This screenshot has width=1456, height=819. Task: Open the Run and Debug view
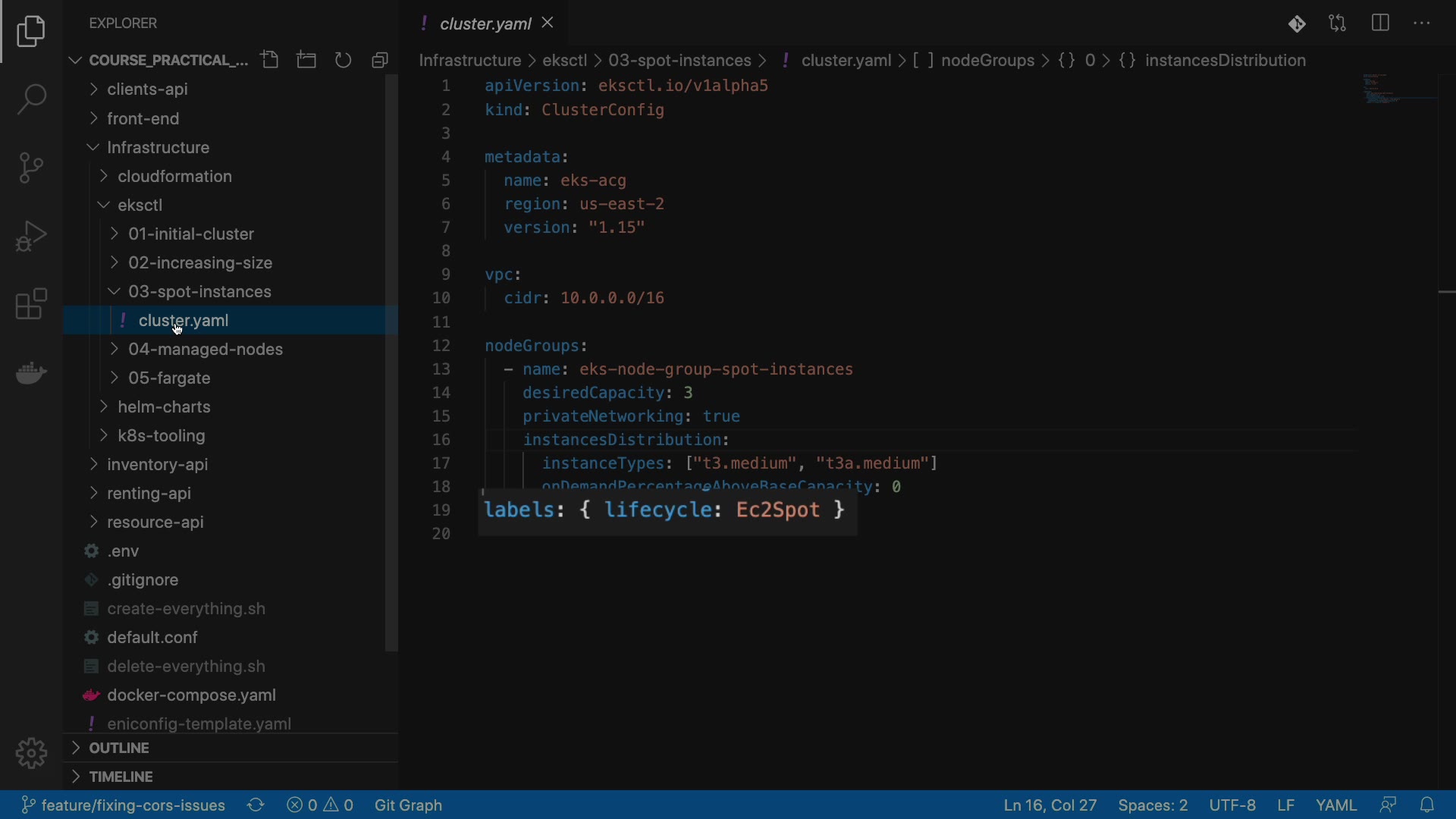click(x=31, y=236)
